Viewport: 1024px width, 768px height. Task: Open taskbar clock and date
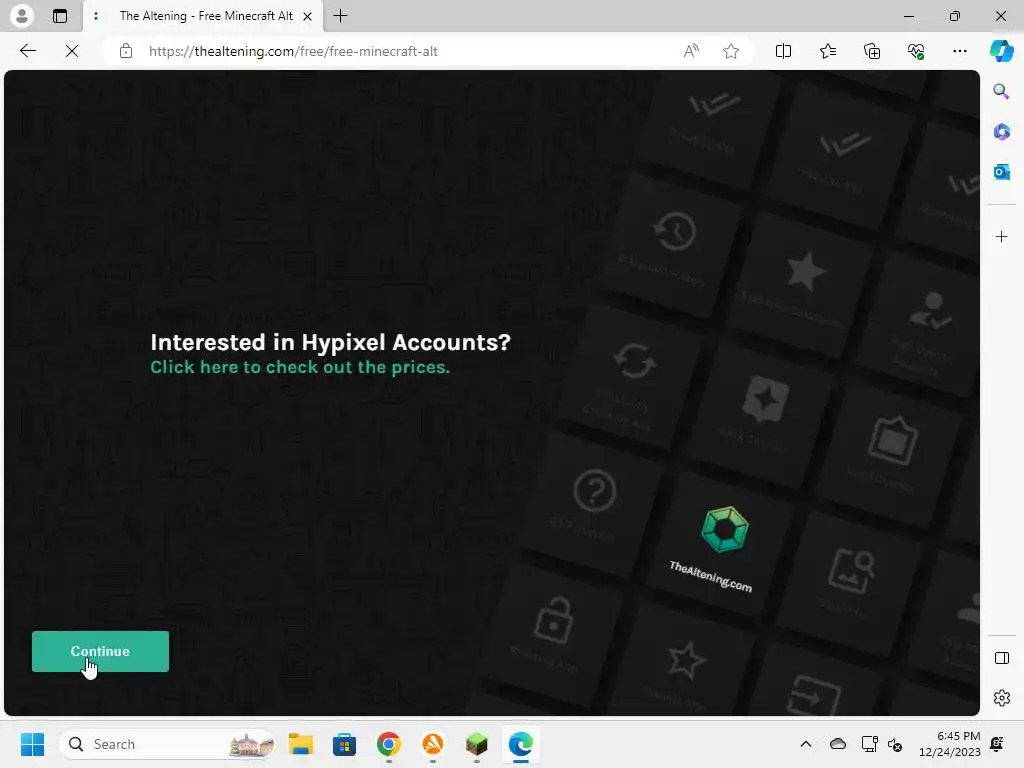(950, 744)
